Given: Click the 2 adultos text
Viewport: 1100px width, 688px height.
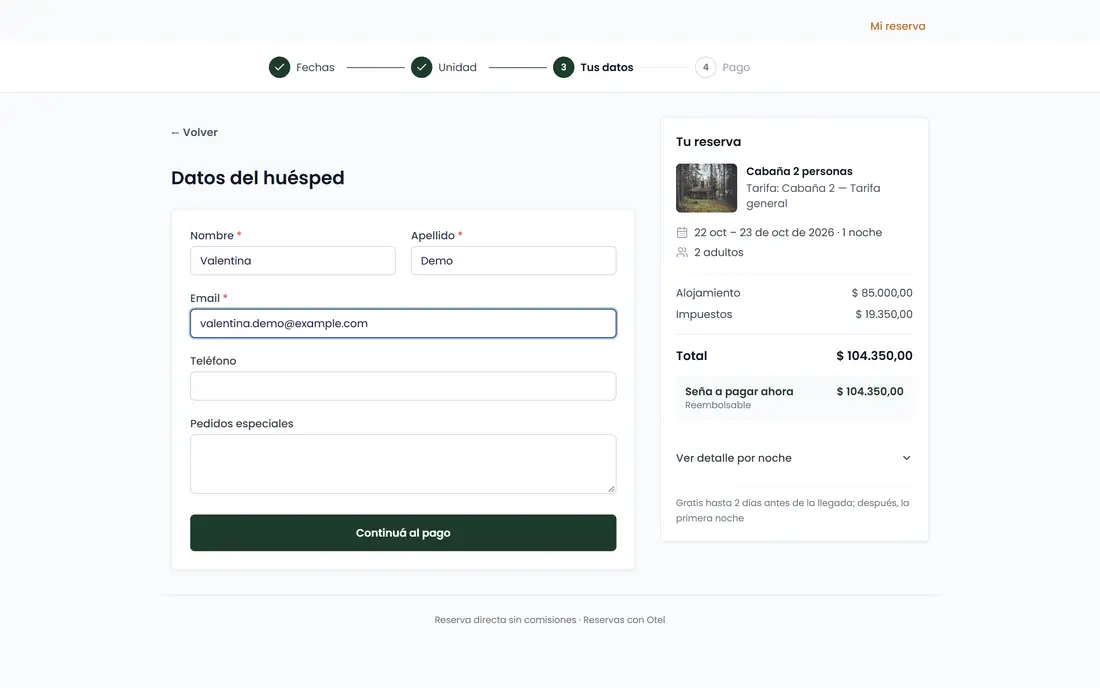Looking at the screenshot, I should [719, 252].
